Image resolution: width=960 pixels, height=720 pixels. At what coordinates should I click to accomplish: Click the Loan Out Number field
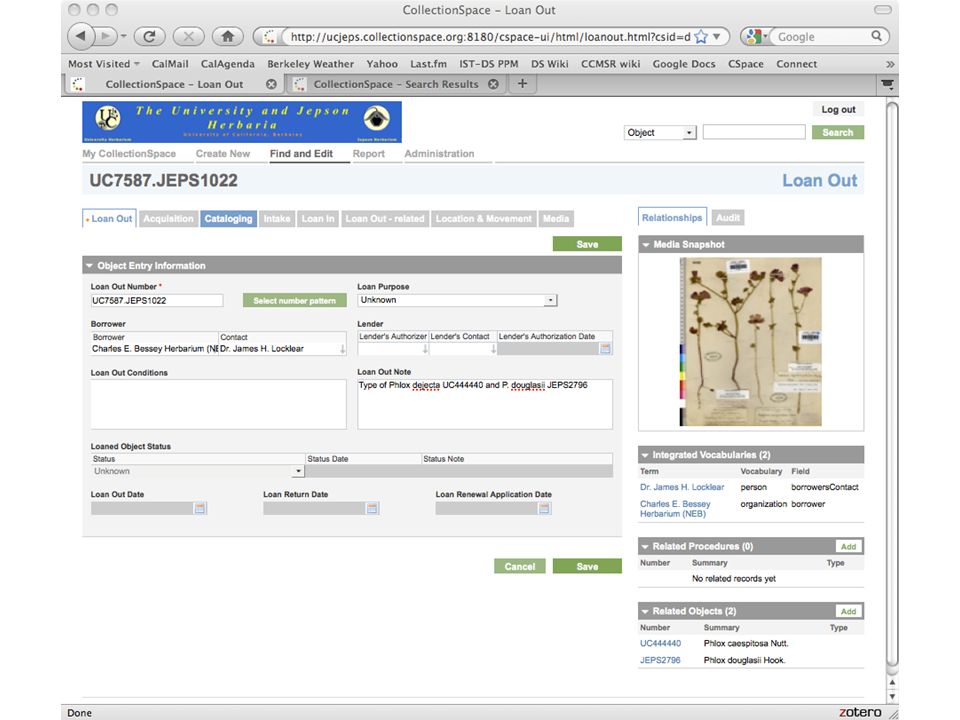[x=157, y=301]
